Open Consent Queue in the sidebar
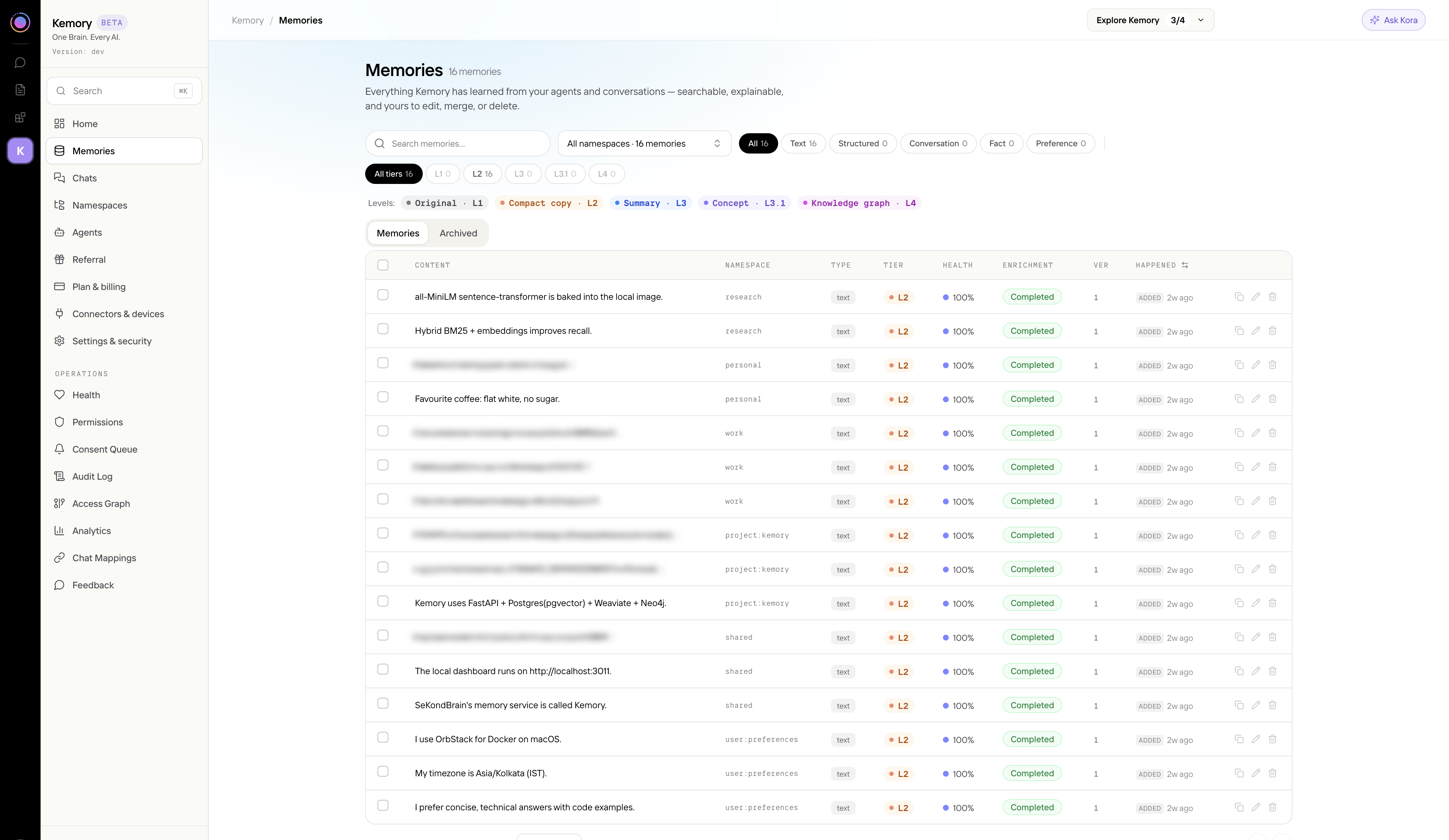Viewport: 1449px width, 840px height. [x=124, y=450]
